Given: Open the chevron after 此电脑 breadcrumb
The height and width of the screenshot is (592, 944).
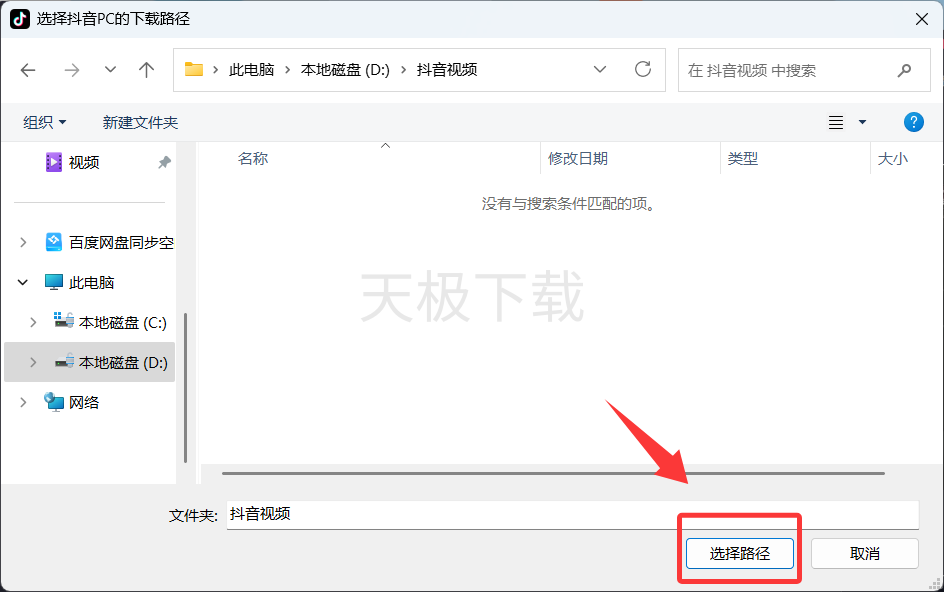Looking at the screenshot, I should coord(288,70).
